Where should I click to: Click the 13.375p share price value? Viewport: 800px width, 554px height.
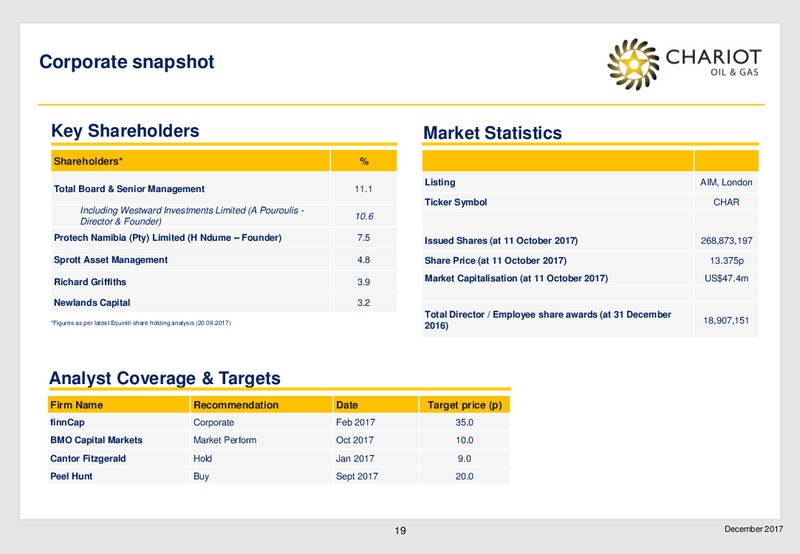pyautogui.click(x=727, y=261)
